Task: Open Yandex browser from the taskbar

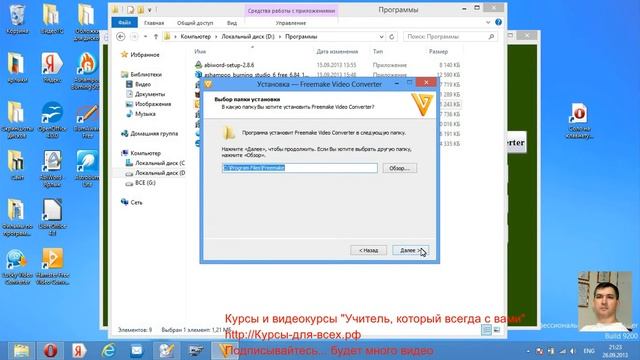Action: pyautogui.click(x=79, y=351)
